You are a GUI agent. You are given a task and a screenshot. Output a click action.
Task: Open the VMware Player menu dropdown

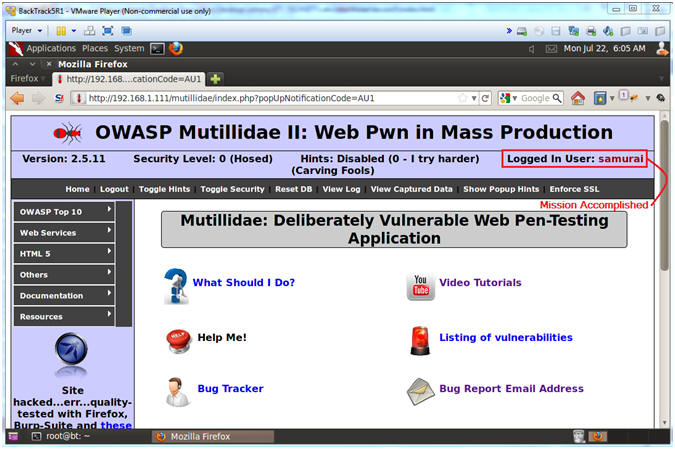[x=27, y=31]
